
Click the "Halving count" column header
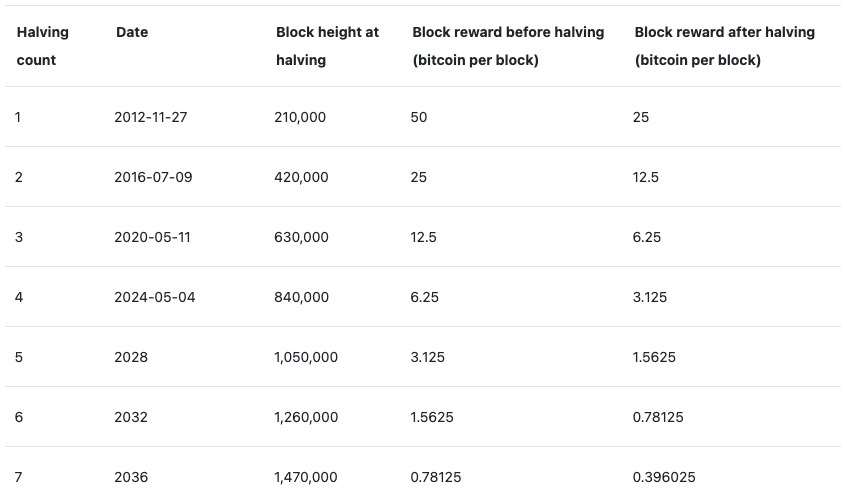(x=43, y=46)
